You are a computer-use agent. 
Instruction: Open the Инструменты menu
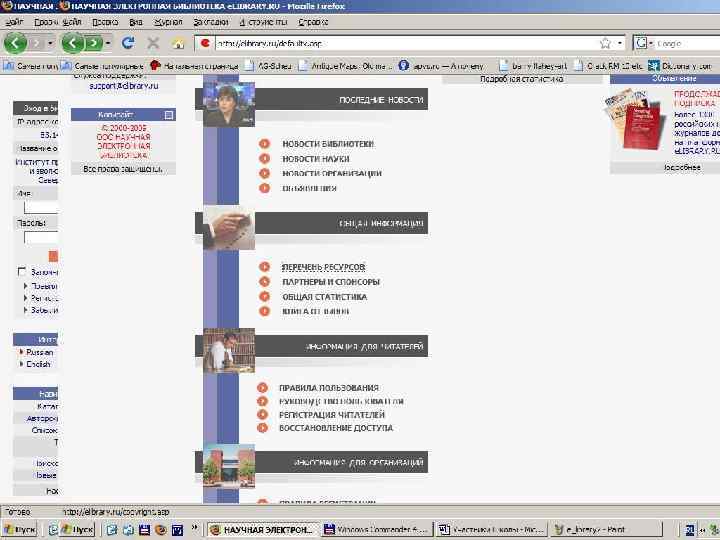263,22
